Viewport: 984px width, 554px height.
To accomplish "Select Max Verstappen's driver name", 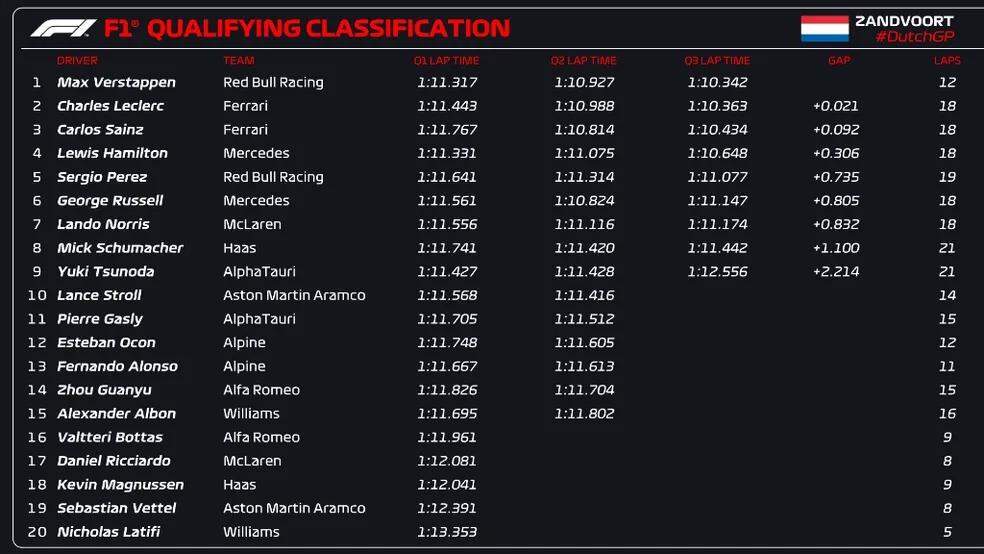I will pos(116,83).
